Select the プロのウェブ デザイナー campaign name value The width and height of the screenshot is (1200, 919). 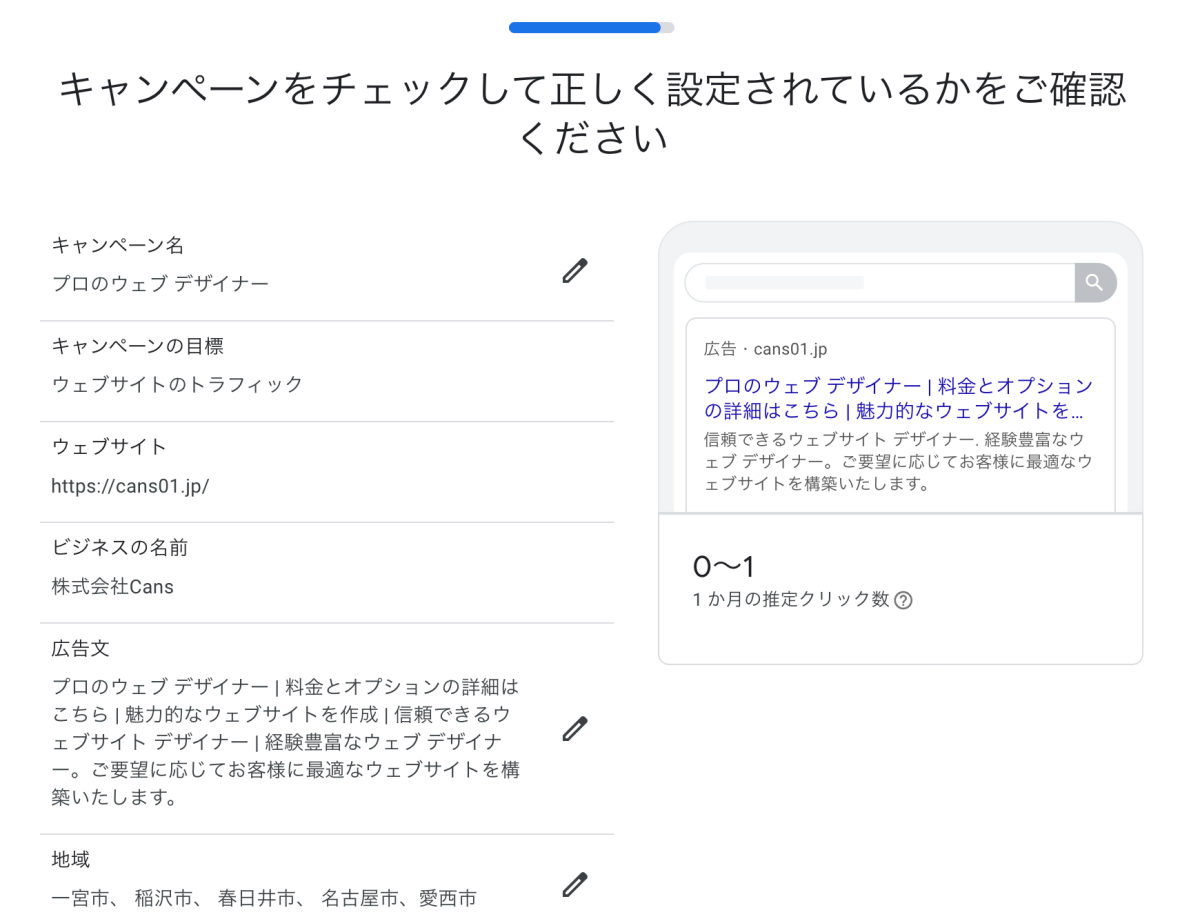click(160, 284)
